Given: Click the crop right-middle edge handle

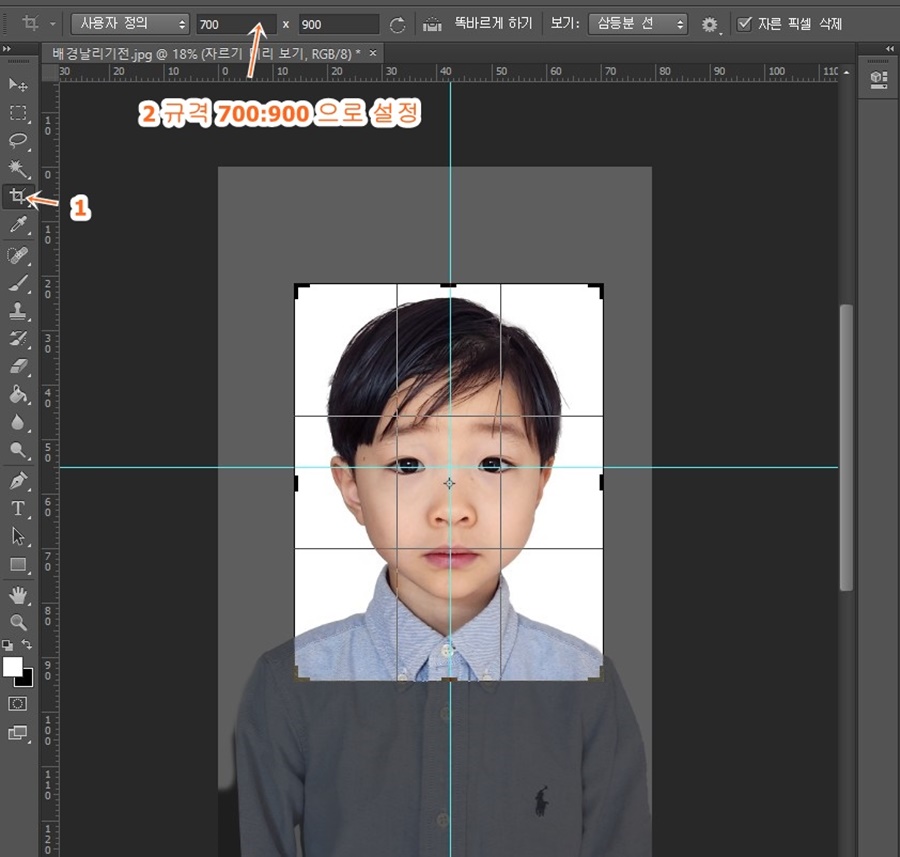Looking at the screenshot, I should [x=601, y=482].
